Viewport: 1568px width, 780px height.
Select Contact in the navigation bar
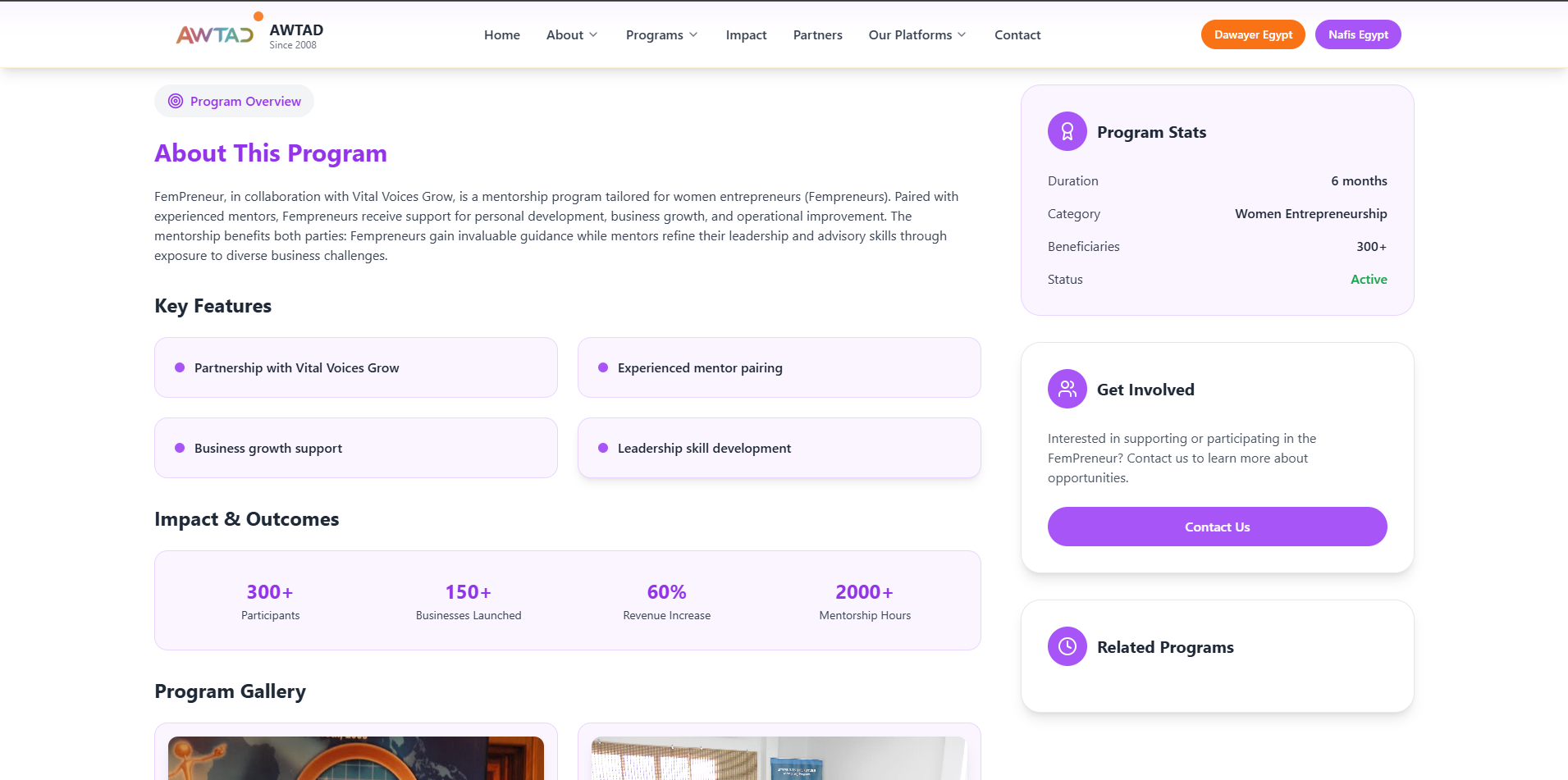point(1017,34)
